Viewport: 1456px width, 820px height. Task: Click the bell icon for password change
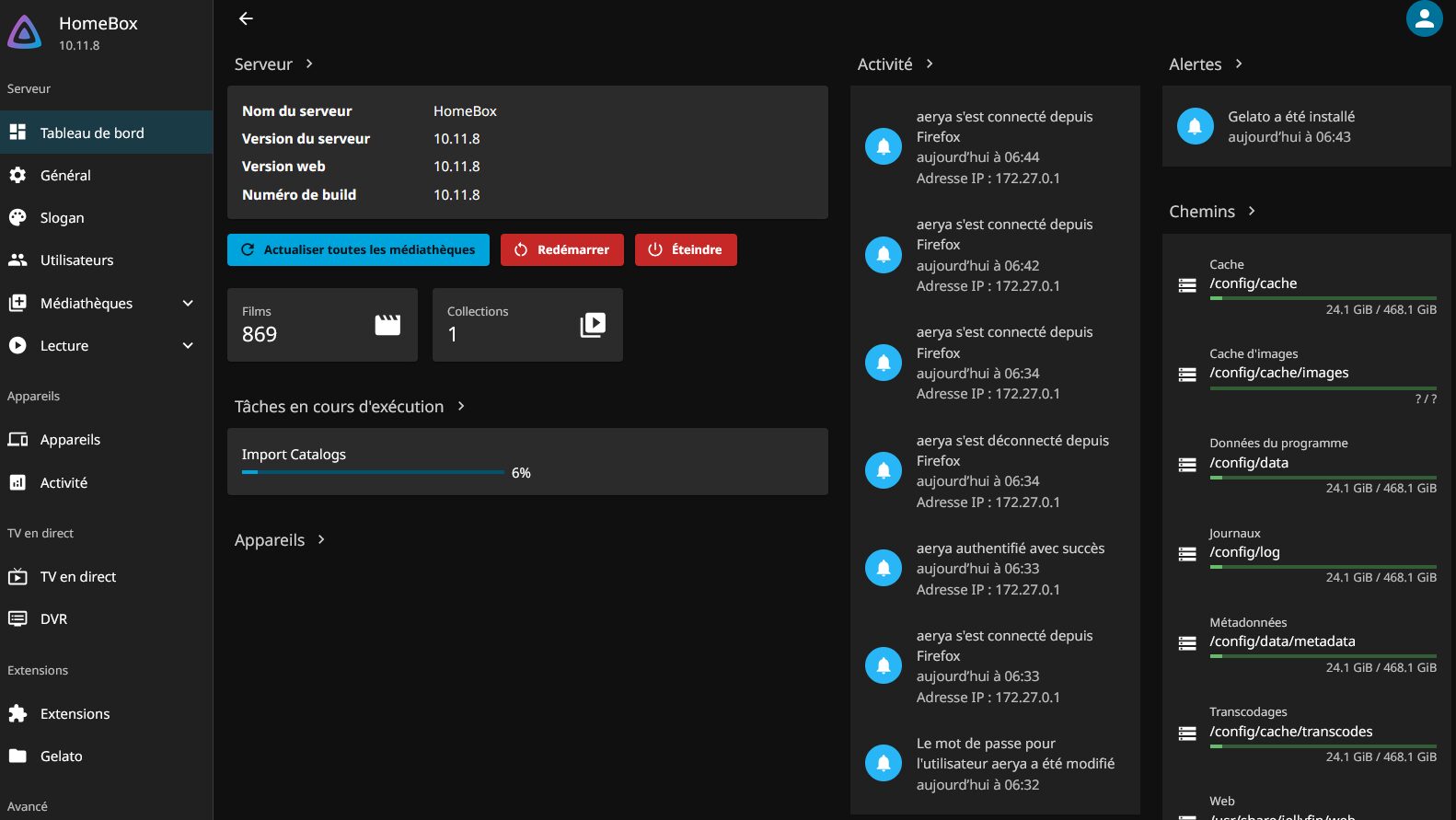pos(884,763)
